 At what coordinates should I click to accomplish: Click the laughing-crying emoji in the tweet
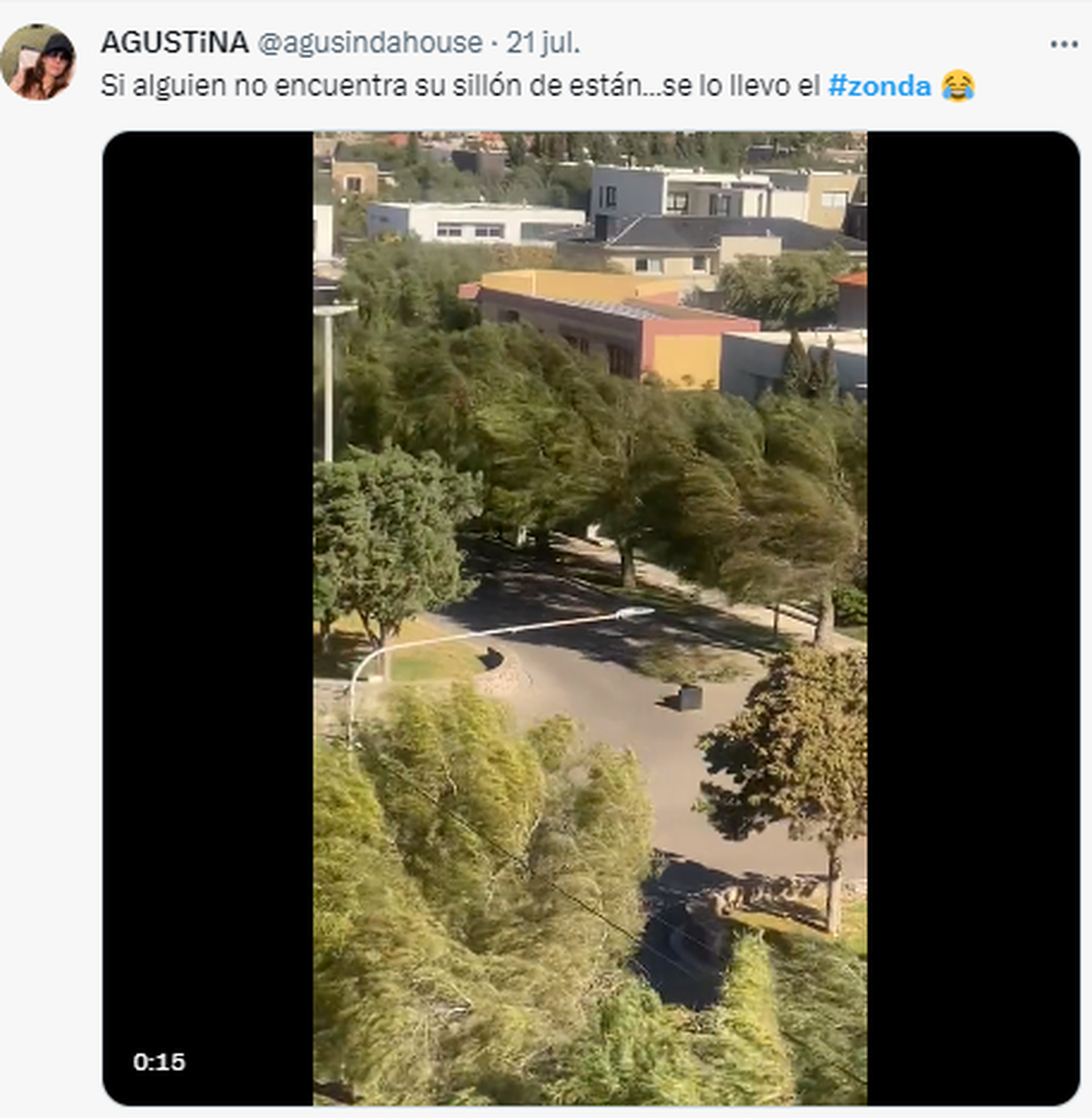[957, 86]
